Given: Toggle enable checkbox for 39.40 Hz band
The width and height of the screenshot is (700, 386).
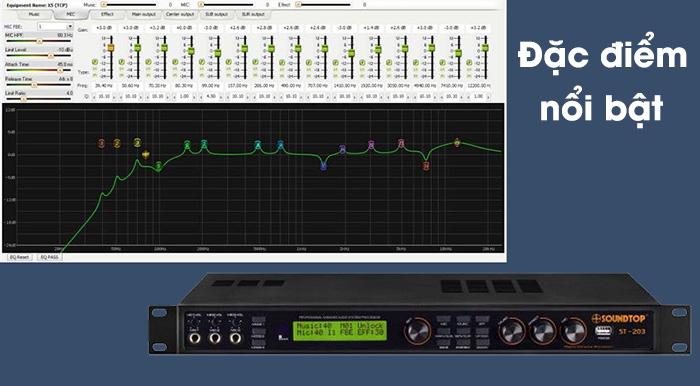Looking at the screenshot, I should [x=95, y=62].
